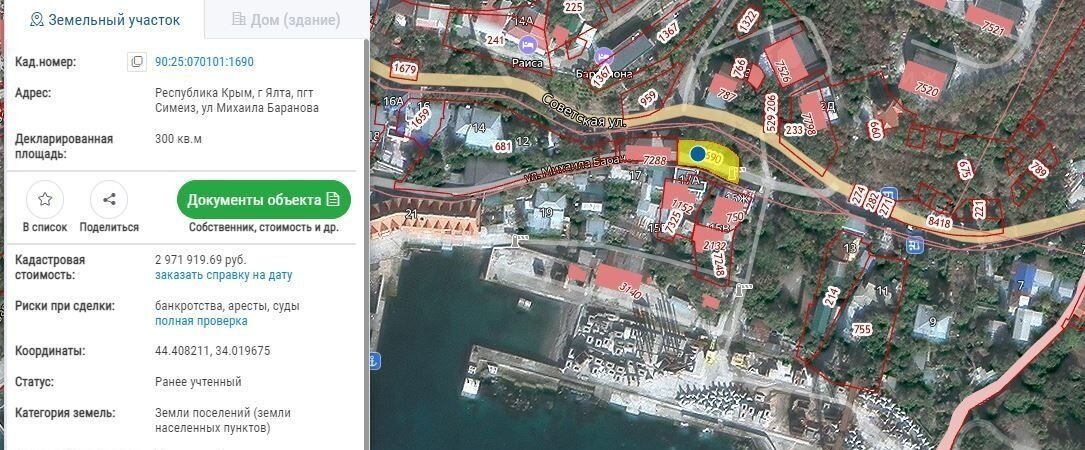
Task: Click the Раиса hotel marker on the map
Action: 527,45
